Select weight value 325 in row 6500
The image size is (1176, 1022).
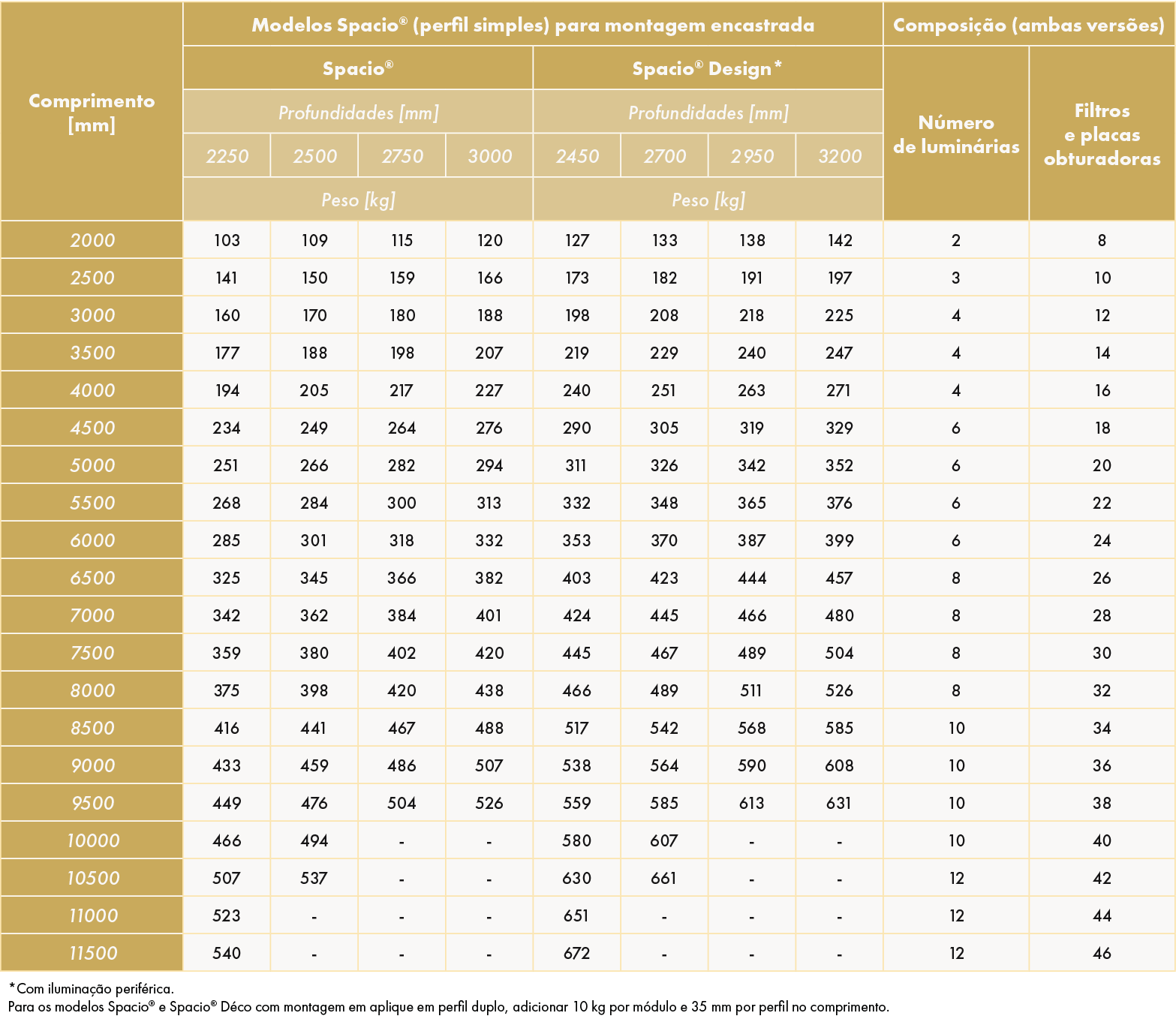(227, 578)
